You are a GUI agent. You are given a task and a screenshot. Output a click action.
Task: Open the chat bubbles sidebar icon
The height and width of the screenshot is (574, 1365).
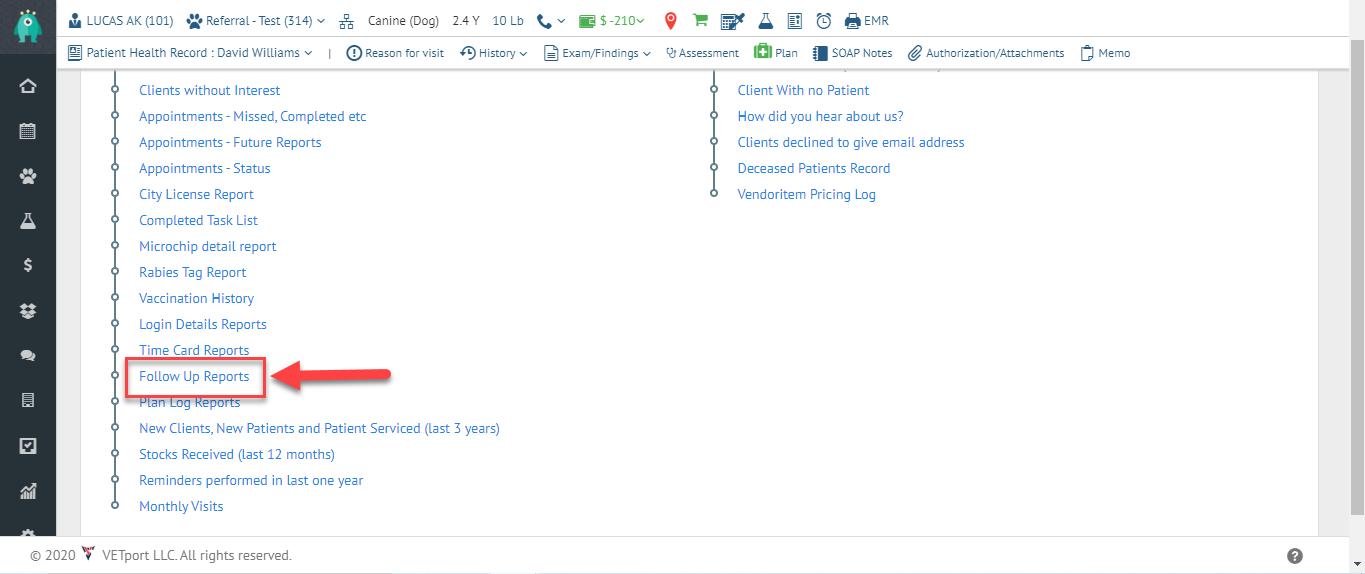(28, 356)
